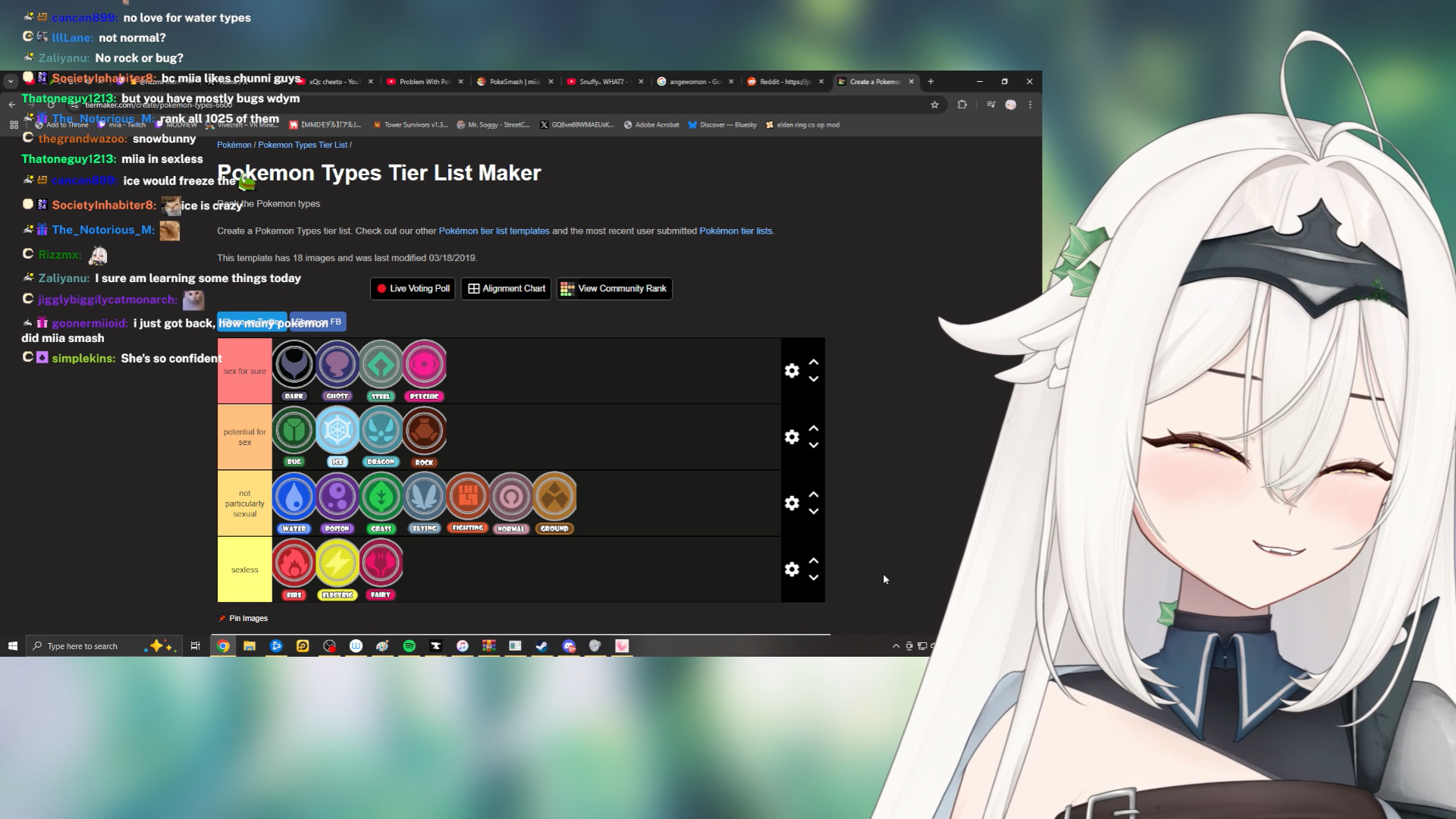Click the 'sex for sure' tier label
The width and height of the screenshot is (1456, 819).
click(245, 371)
